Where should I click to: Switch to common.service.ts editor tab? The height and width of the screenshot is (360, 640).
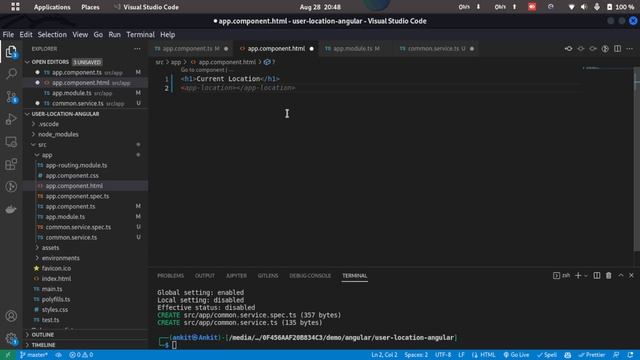(x=436, y=49)
